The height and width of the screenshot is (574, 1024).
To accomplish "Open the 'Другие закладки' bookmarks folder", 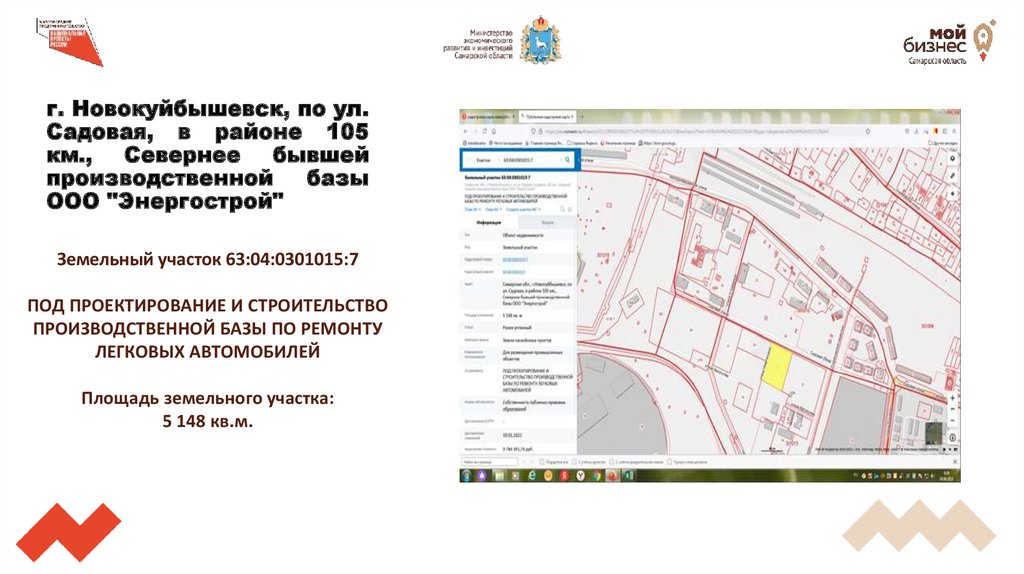I will [x=942, y=143].
